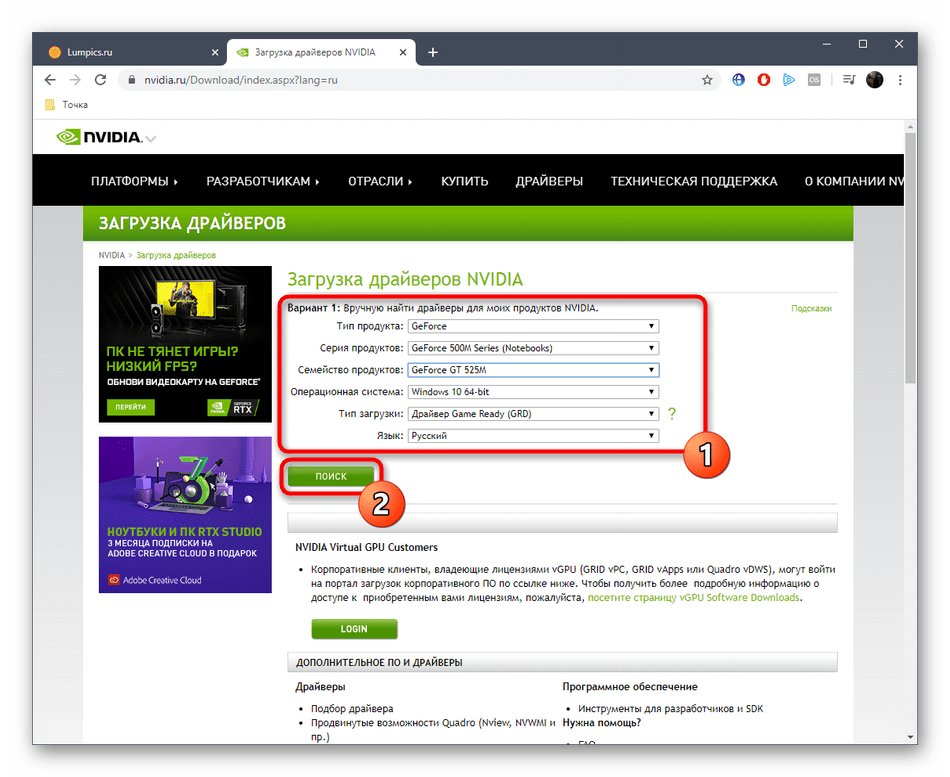Click the green LOGIN button
The image size is (950, 777).
click(x=354, y=629)
